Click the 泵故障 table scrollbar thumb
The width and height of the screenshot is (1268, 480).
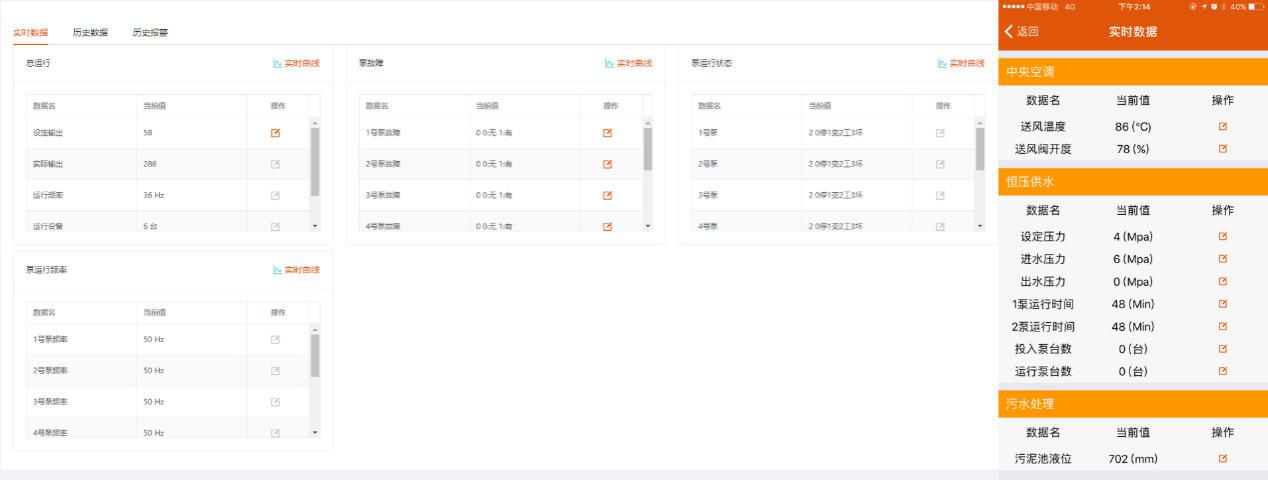point(647,149)
